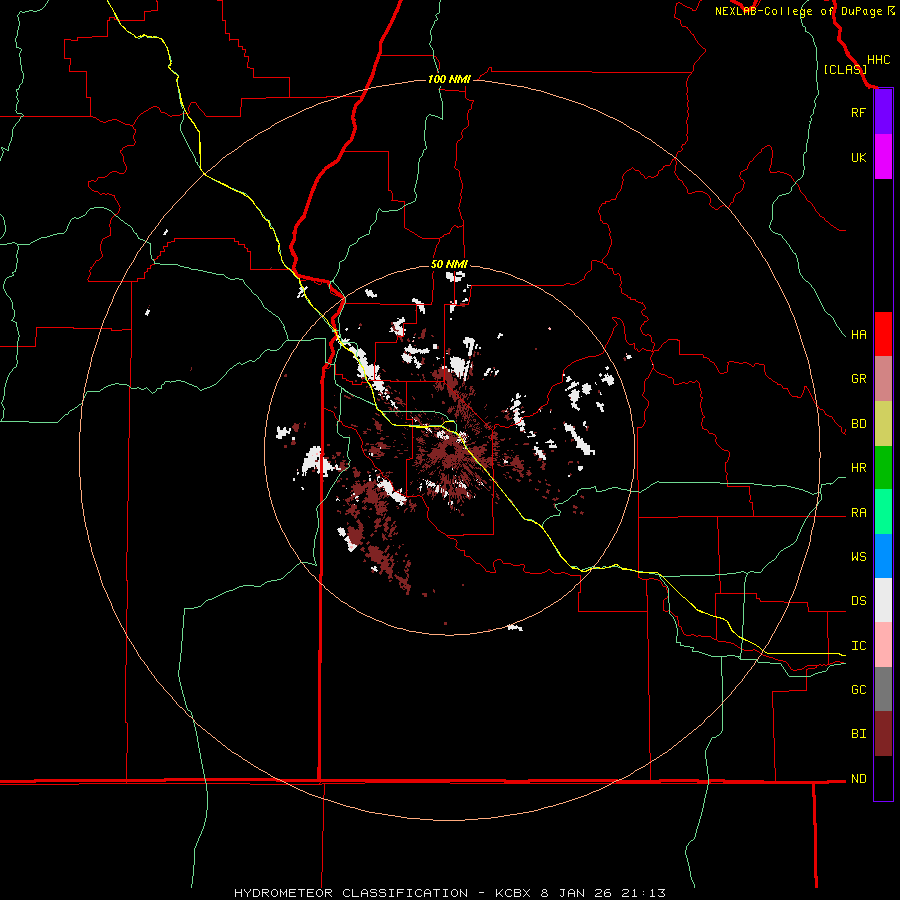Click the DS white legend swatch
The width and height of the screenshot is (900, 900).
(883, 600)
